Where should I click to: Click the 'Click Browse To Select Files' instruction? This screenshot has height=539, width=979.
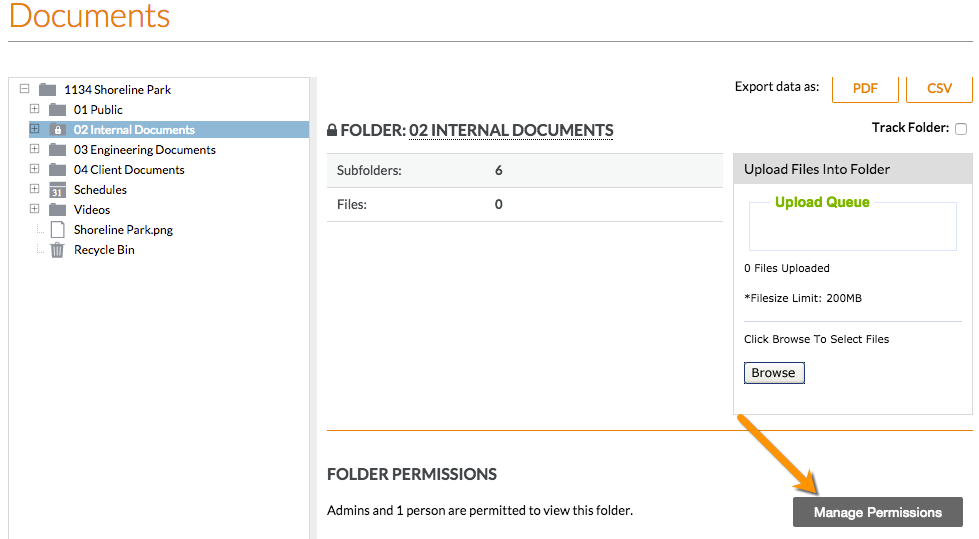[816, 339]
